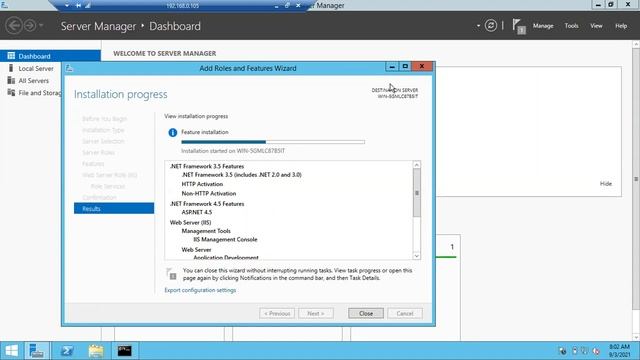Viewport: 640px width, 360px height.
Task: Open the Windows Start button
Action: 11,351
